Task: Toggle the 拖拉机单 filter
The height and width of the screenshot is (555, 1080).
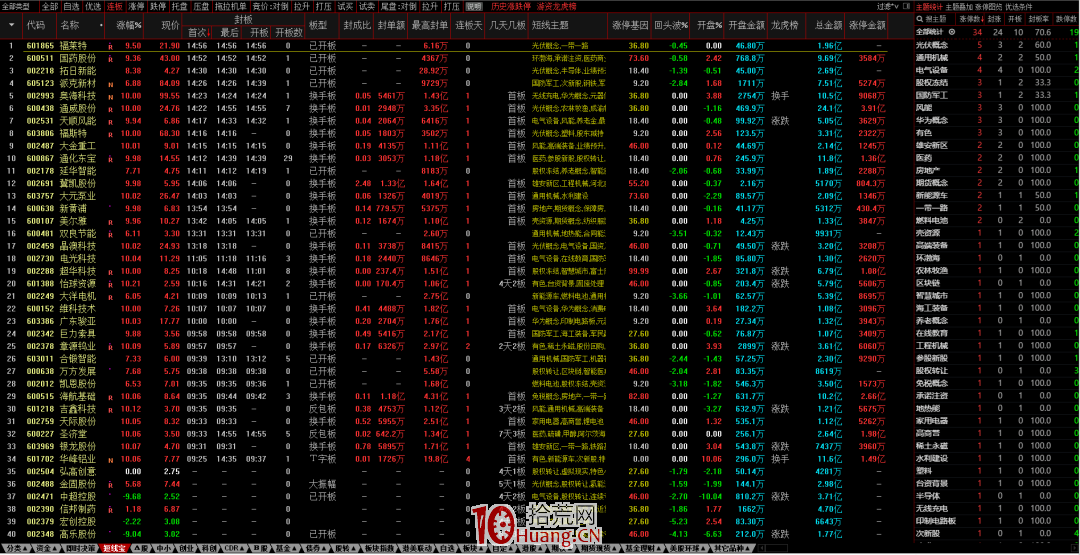Action: [230, 6]
